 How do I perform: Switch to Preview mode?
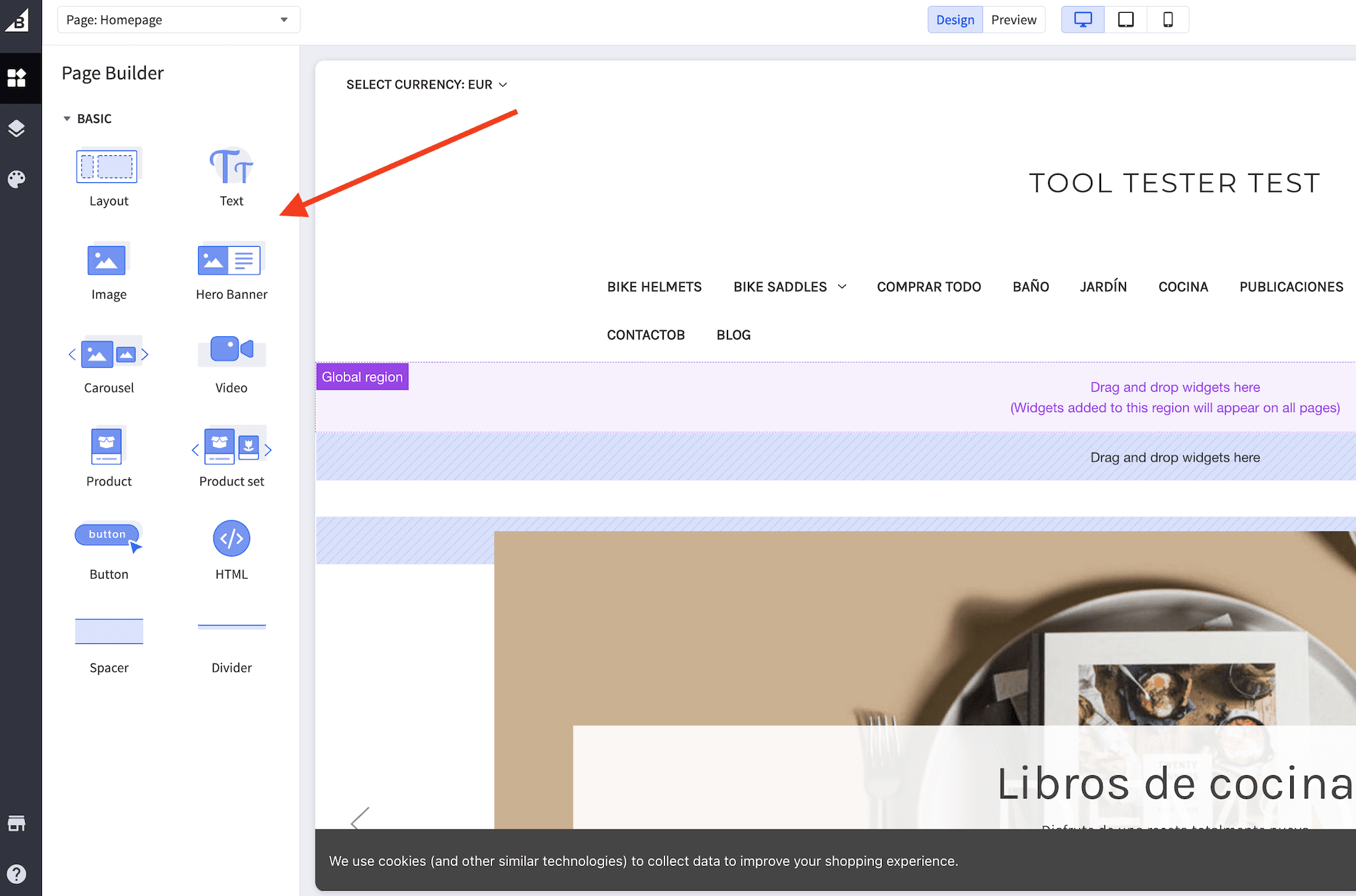[x=1014, y=20]
